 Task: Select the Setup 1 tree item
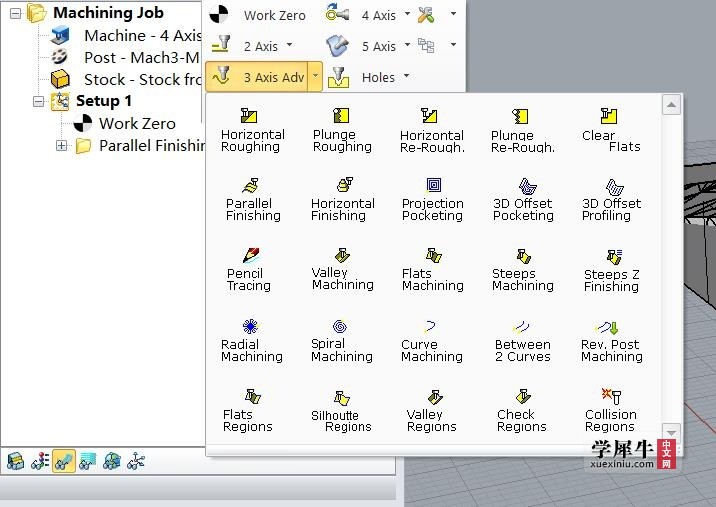click(91, 101)
